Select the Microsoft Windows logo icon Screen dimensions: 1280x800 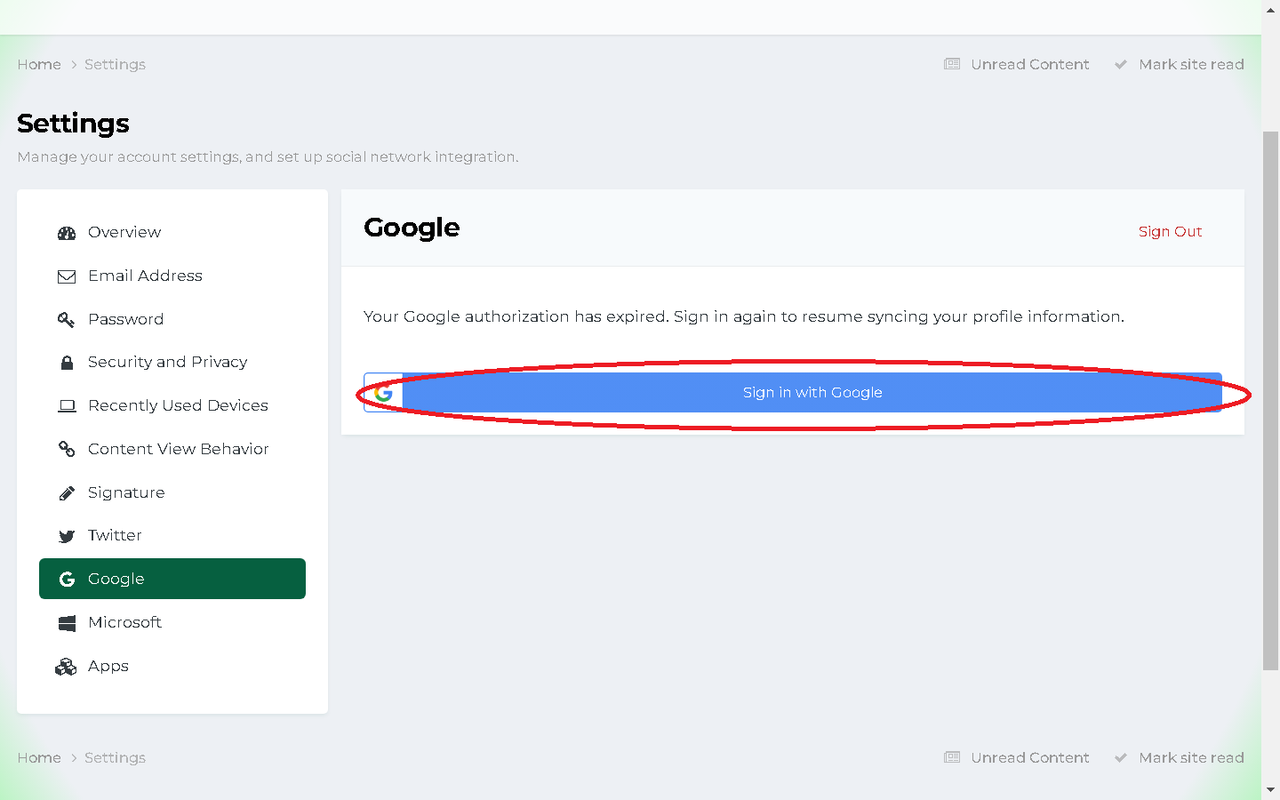[x=67, y=623]
